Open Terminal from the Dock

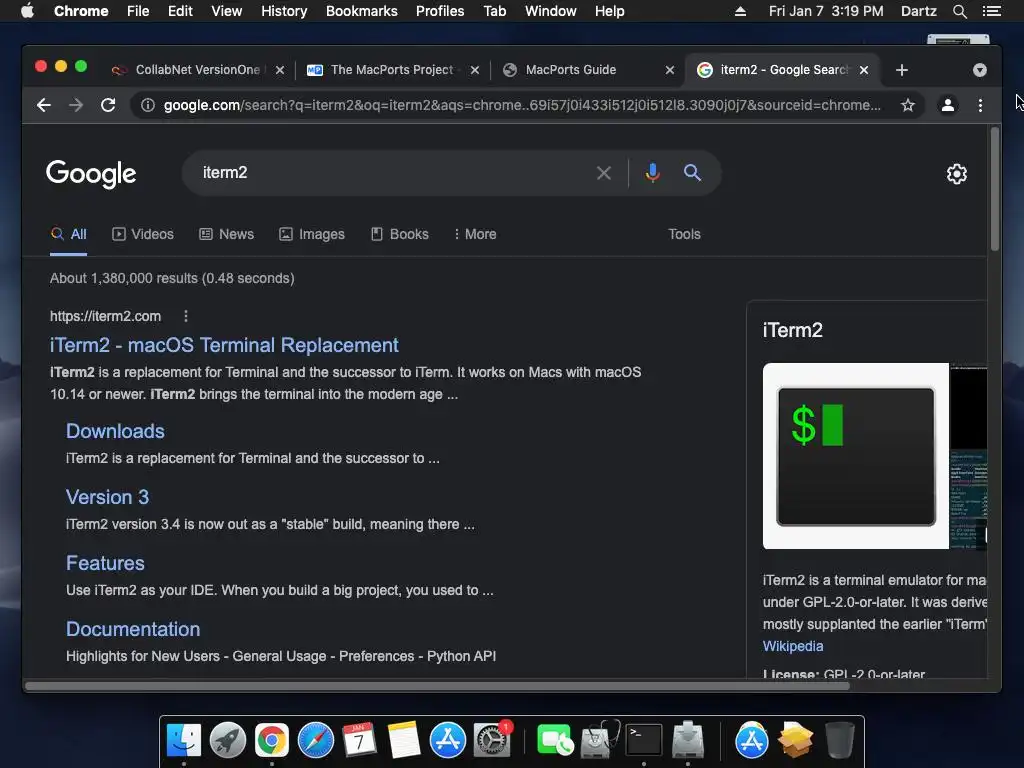(644, 740)
